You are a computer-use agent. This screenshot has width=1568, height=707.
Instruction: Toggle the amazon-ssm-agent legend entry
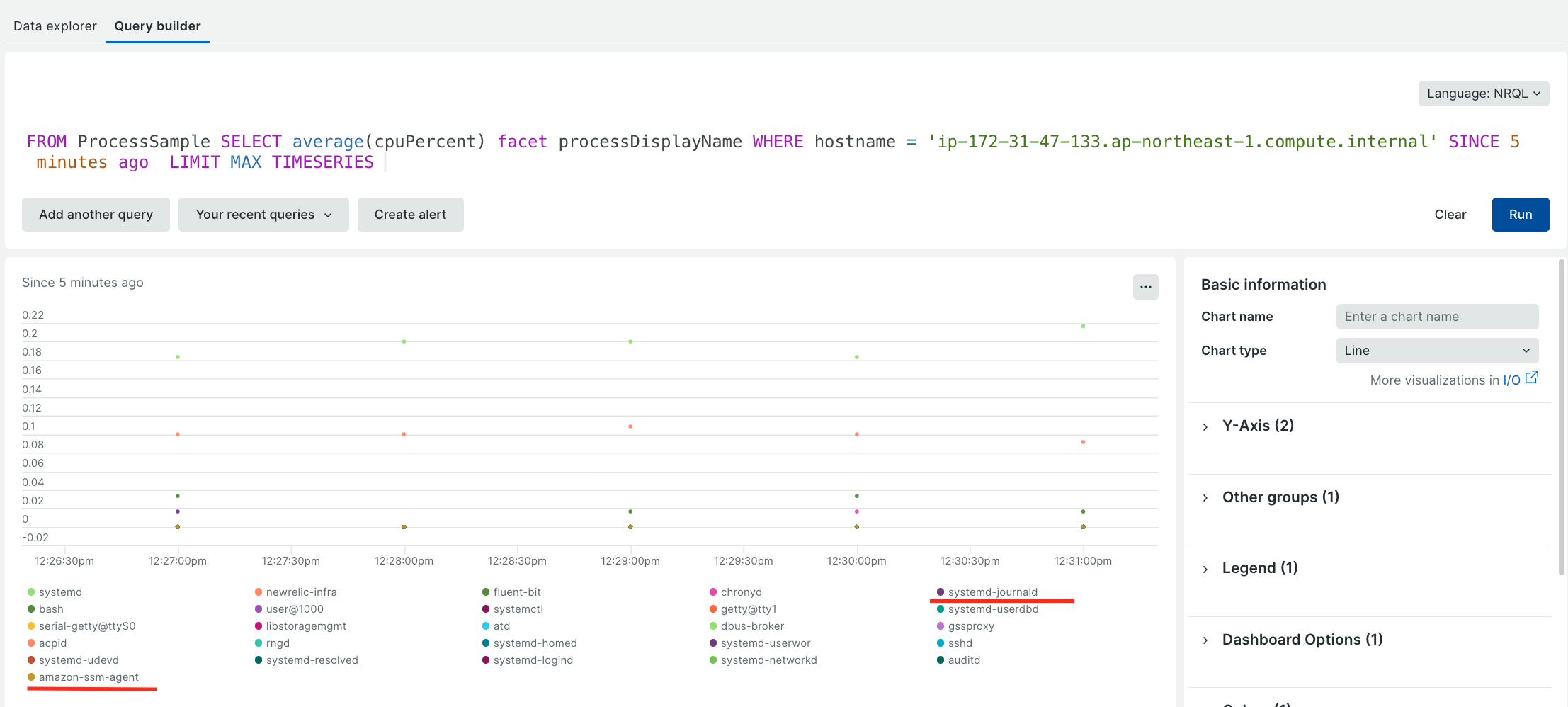point(83,677)
